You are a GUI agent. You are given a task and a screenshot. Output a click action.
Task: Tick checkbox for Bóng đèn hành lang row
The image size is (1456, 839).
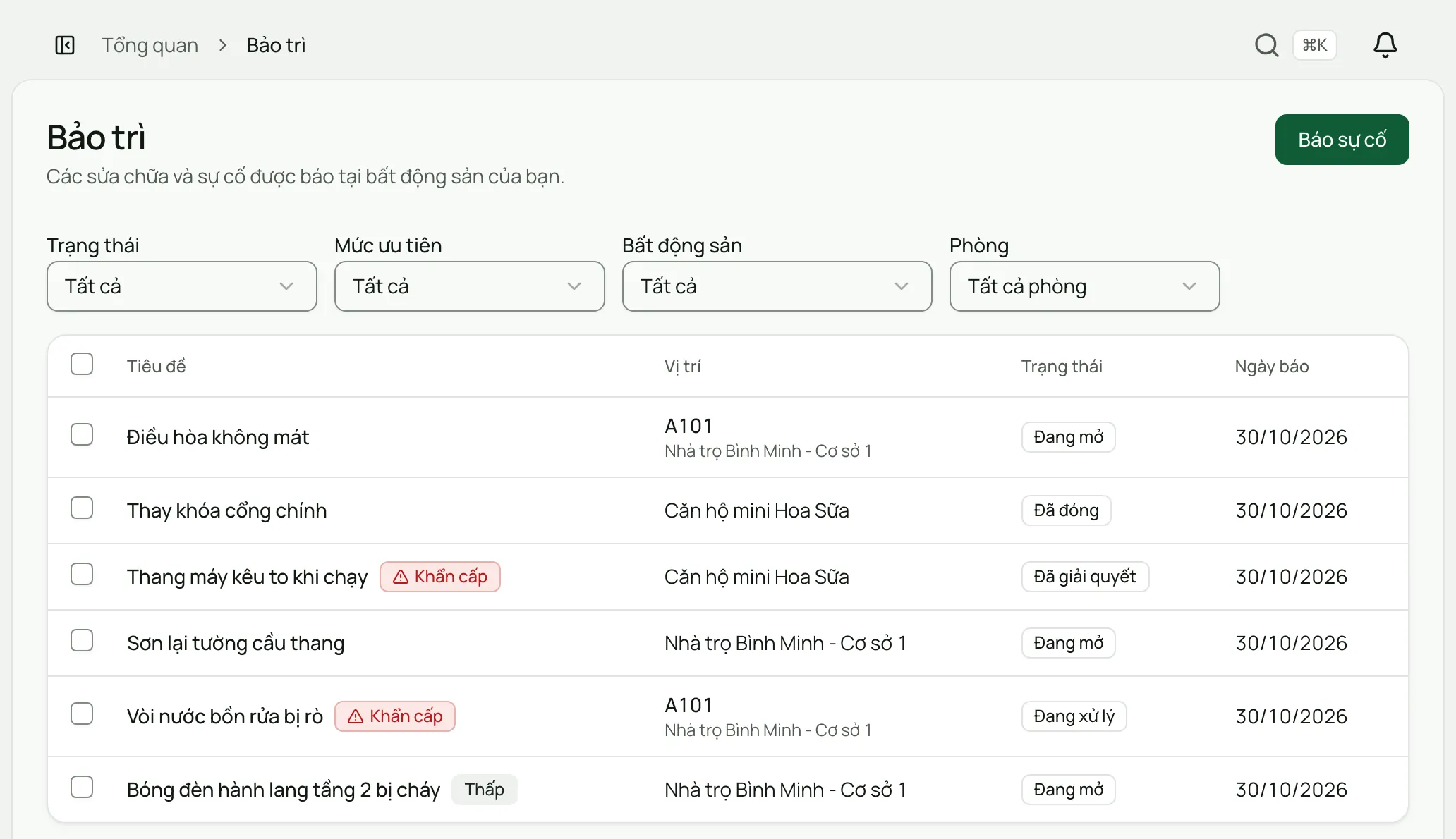click(82, 787)
